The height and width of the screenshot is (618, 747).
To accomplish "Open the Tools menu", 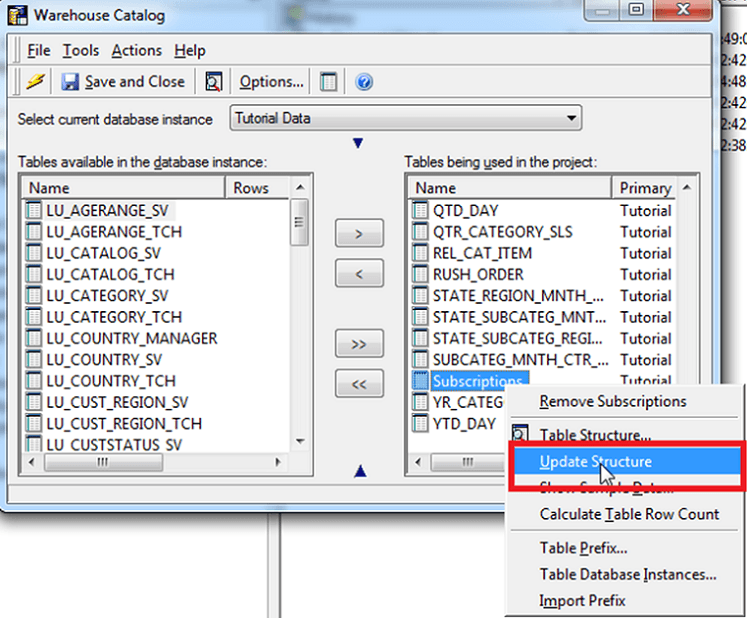I will coord(80,50).
